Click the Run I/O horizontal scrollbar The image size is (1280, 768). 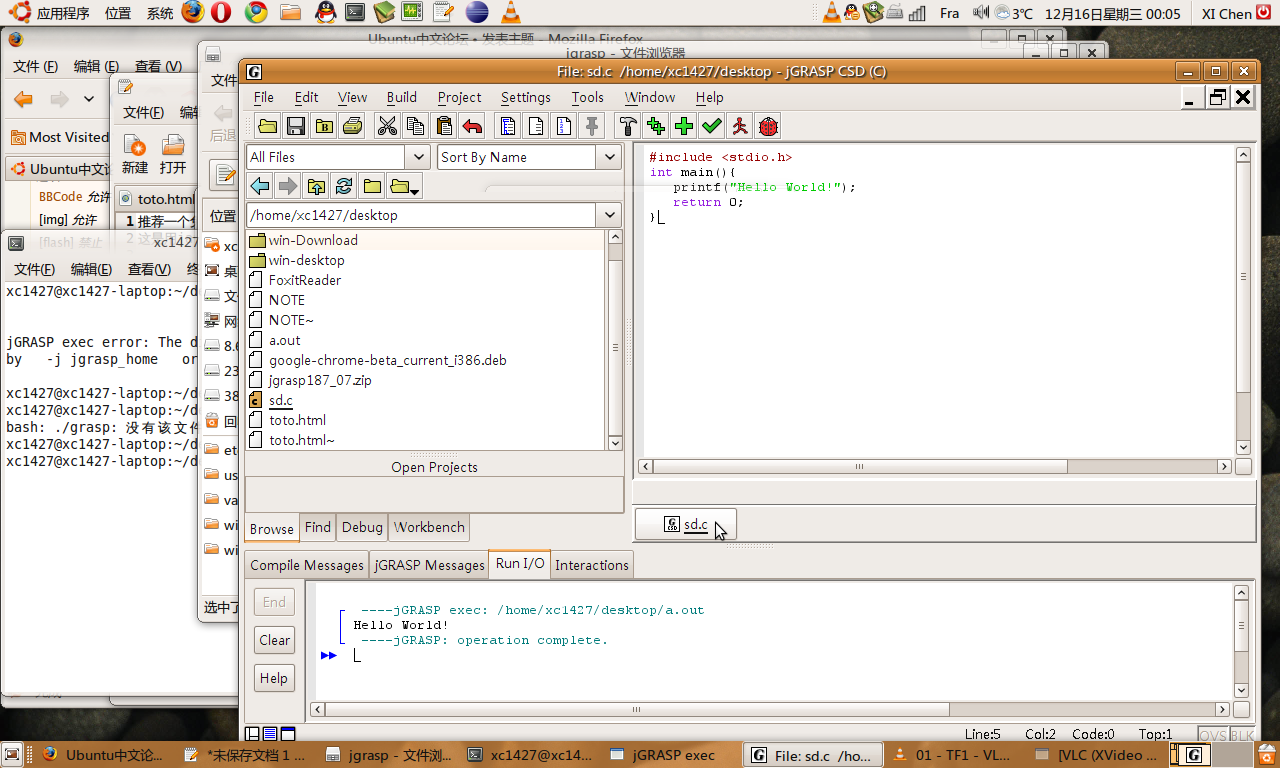637,710
